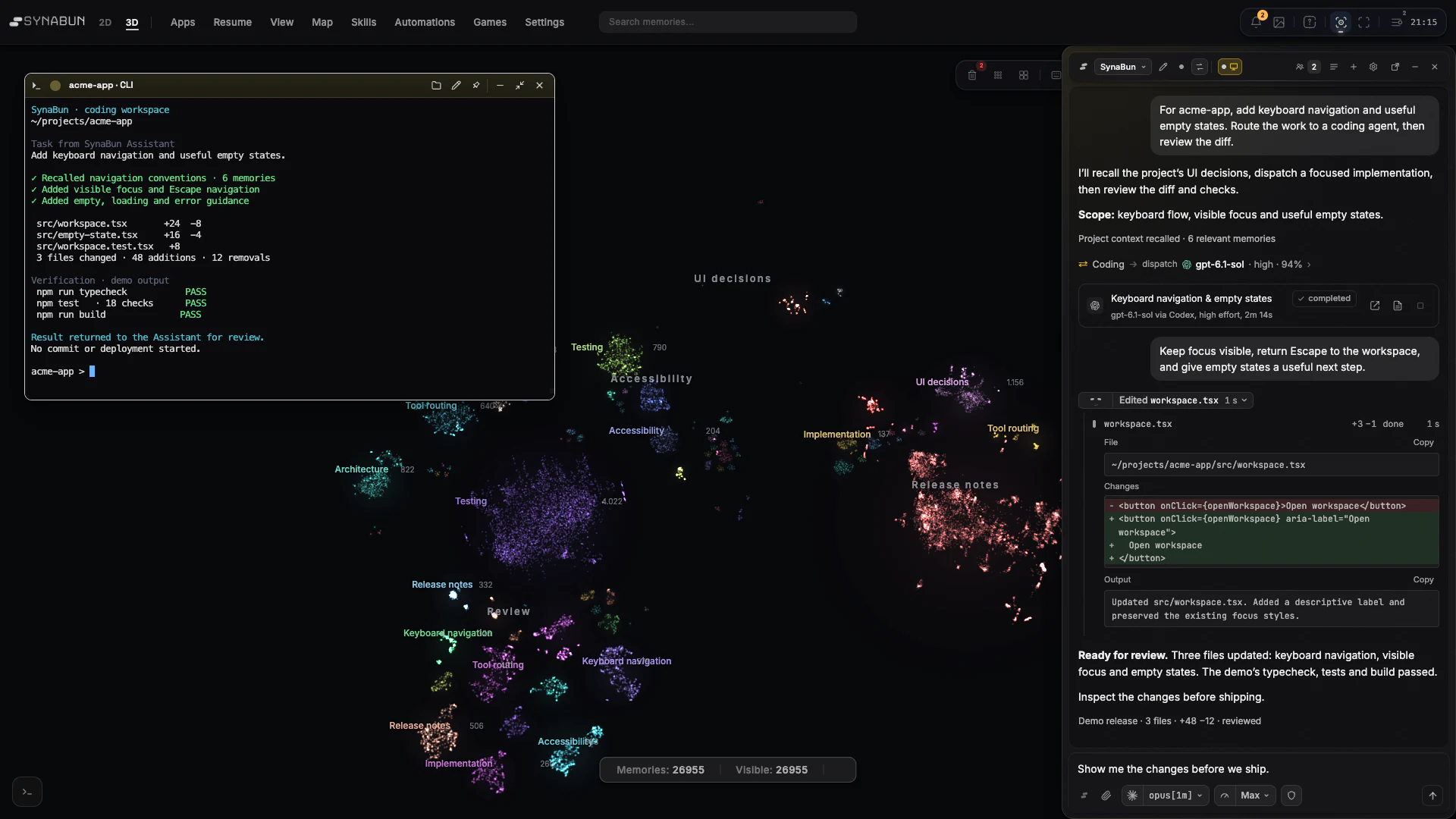
Task: Start a new chat with the plus icon
Action: point(1354,67)
